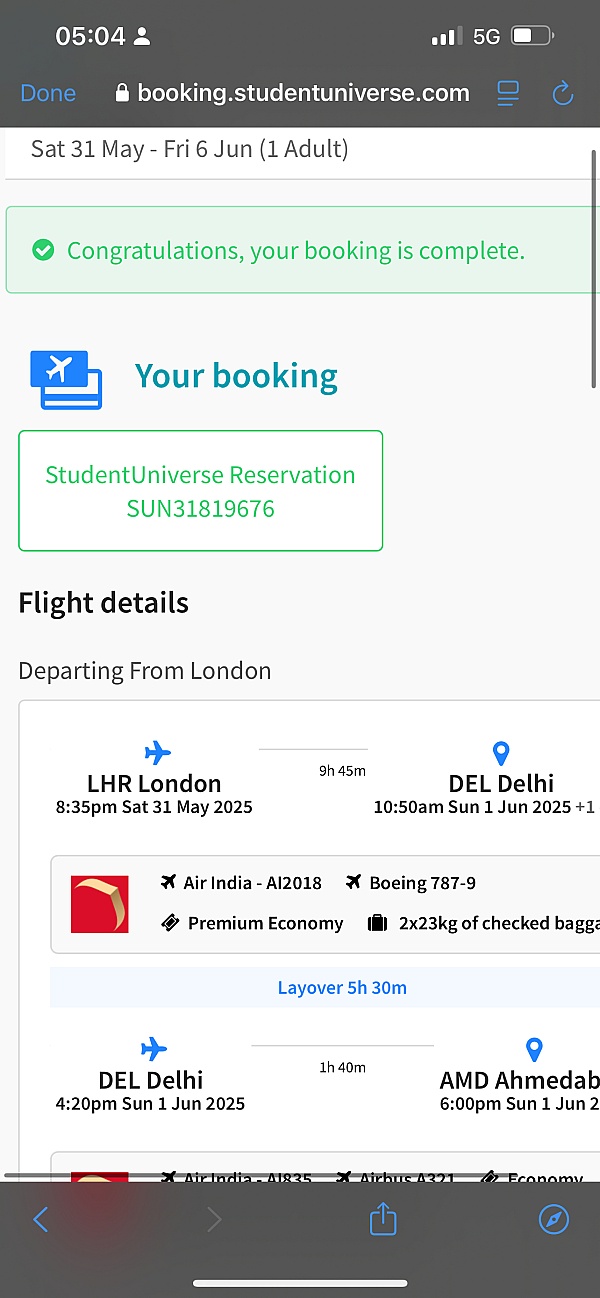Tap the DEL Delhi second departure plane icon
This screenshot has width=600, height=1298.
[x=154, y=1049]
